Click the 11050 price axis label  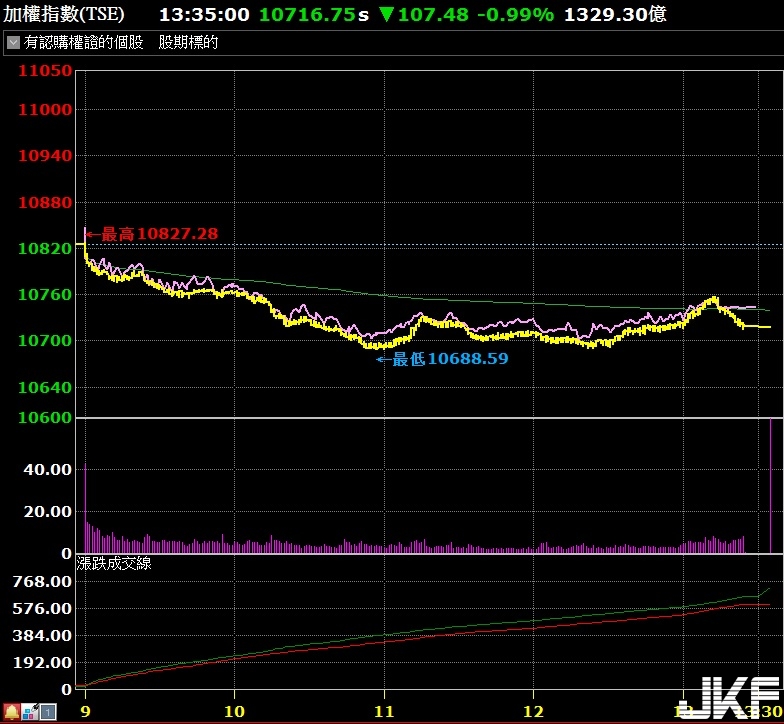tap(45, 70)
